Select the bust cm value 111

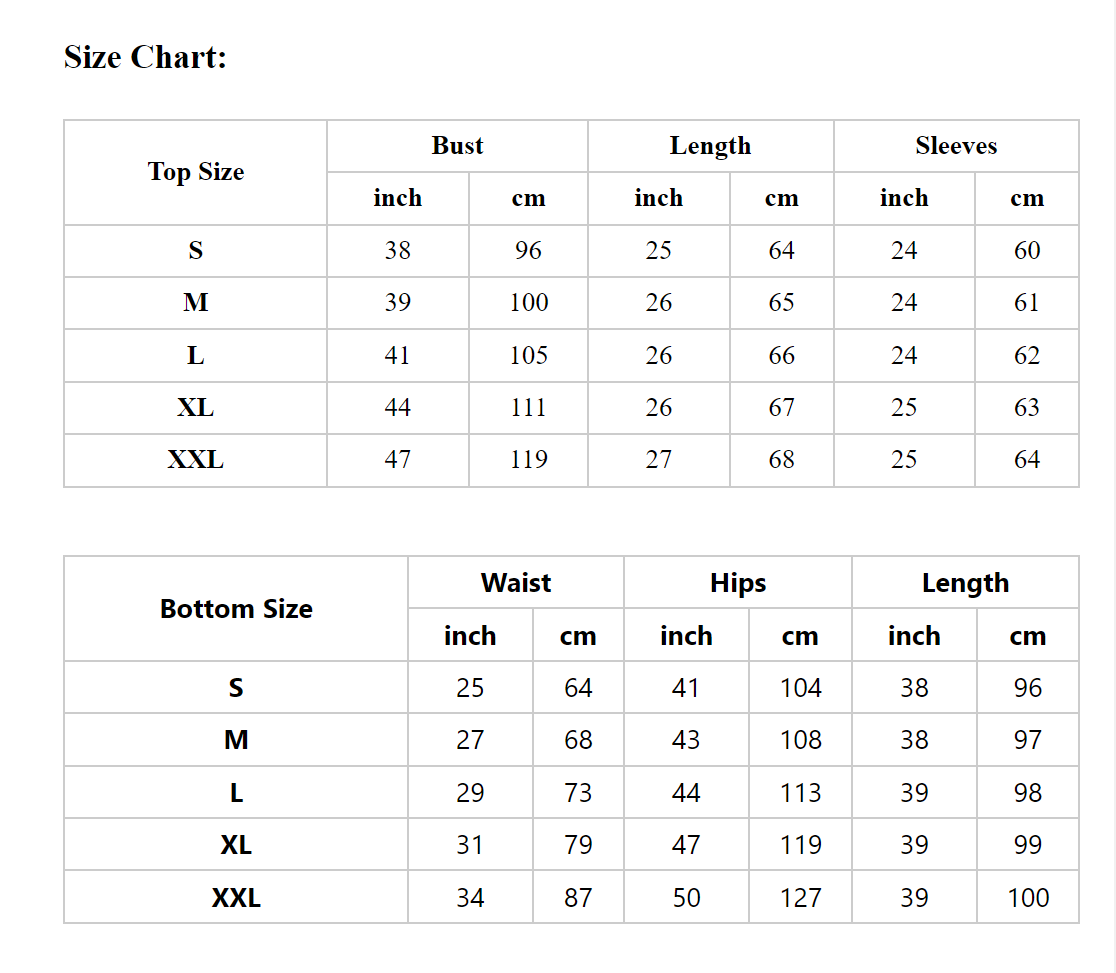[528, 408]
